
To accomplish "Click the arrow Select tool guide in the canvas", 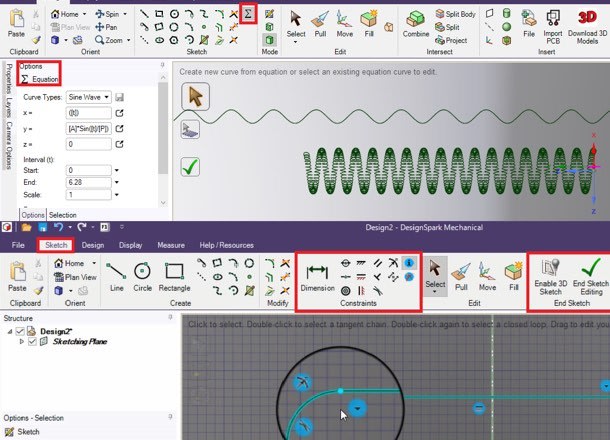I will click(x=195, y=96).
